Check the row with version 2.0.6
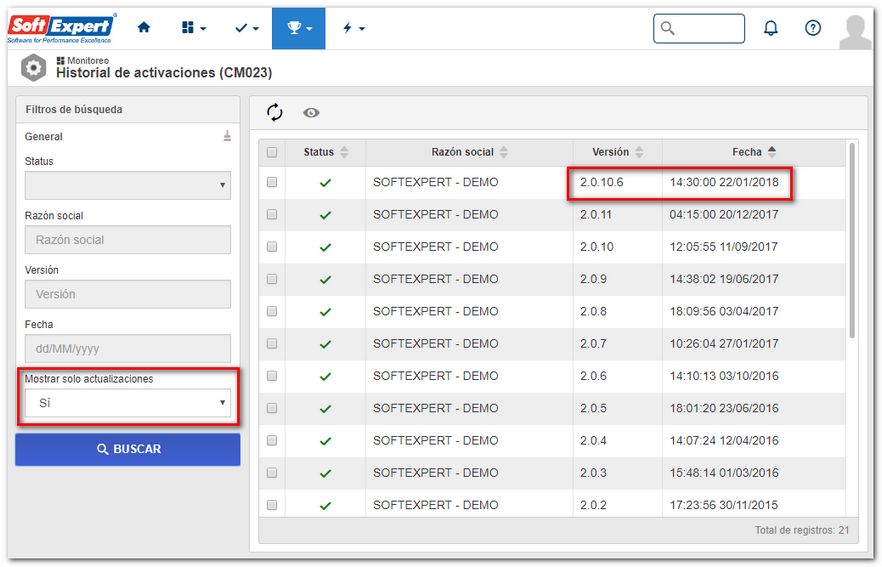Screen dimensions: 882x567 pos(272,376)
